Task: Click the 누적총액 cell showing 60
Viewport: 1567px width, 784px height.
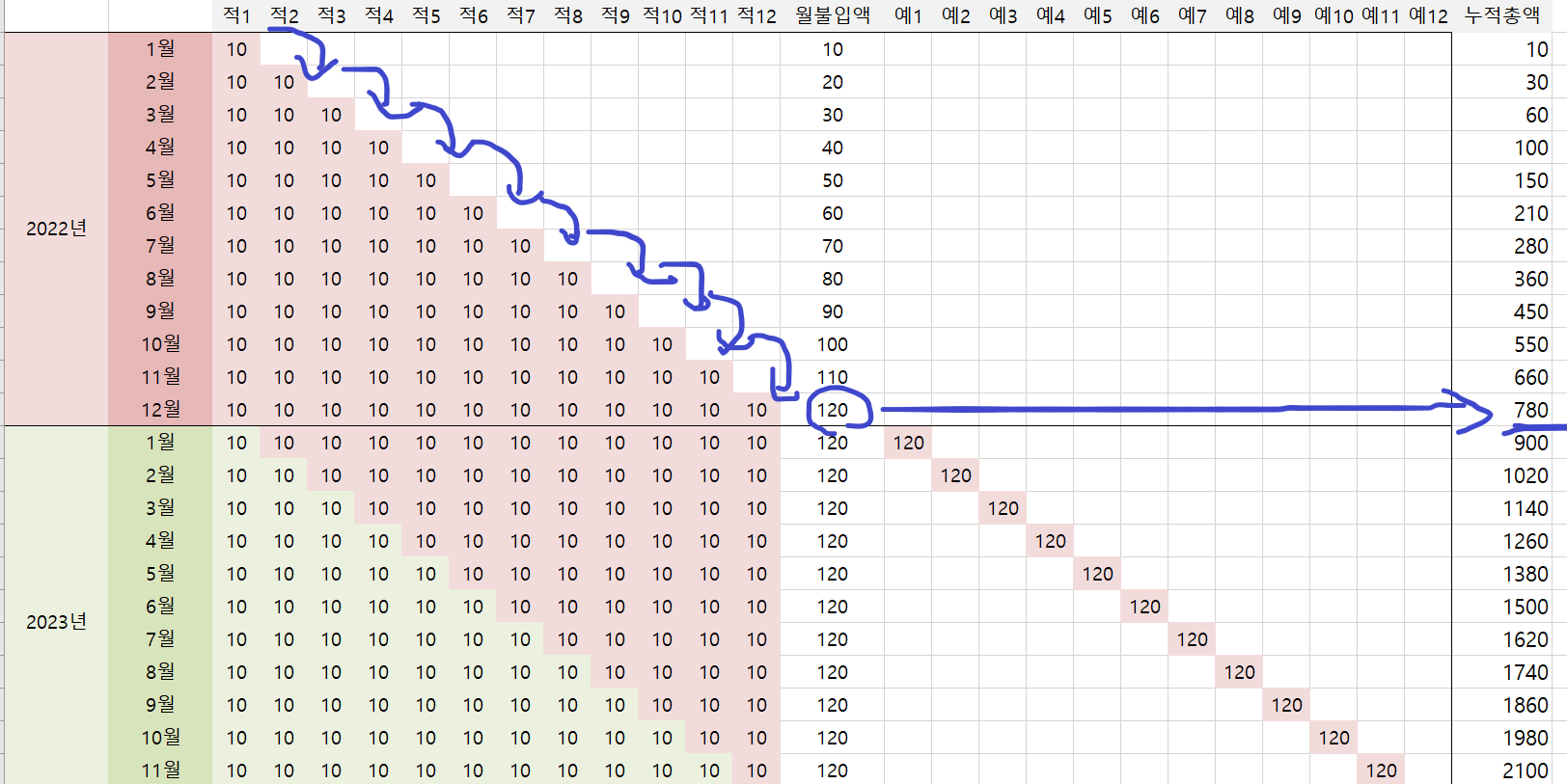Action: tap(1502, 115)
